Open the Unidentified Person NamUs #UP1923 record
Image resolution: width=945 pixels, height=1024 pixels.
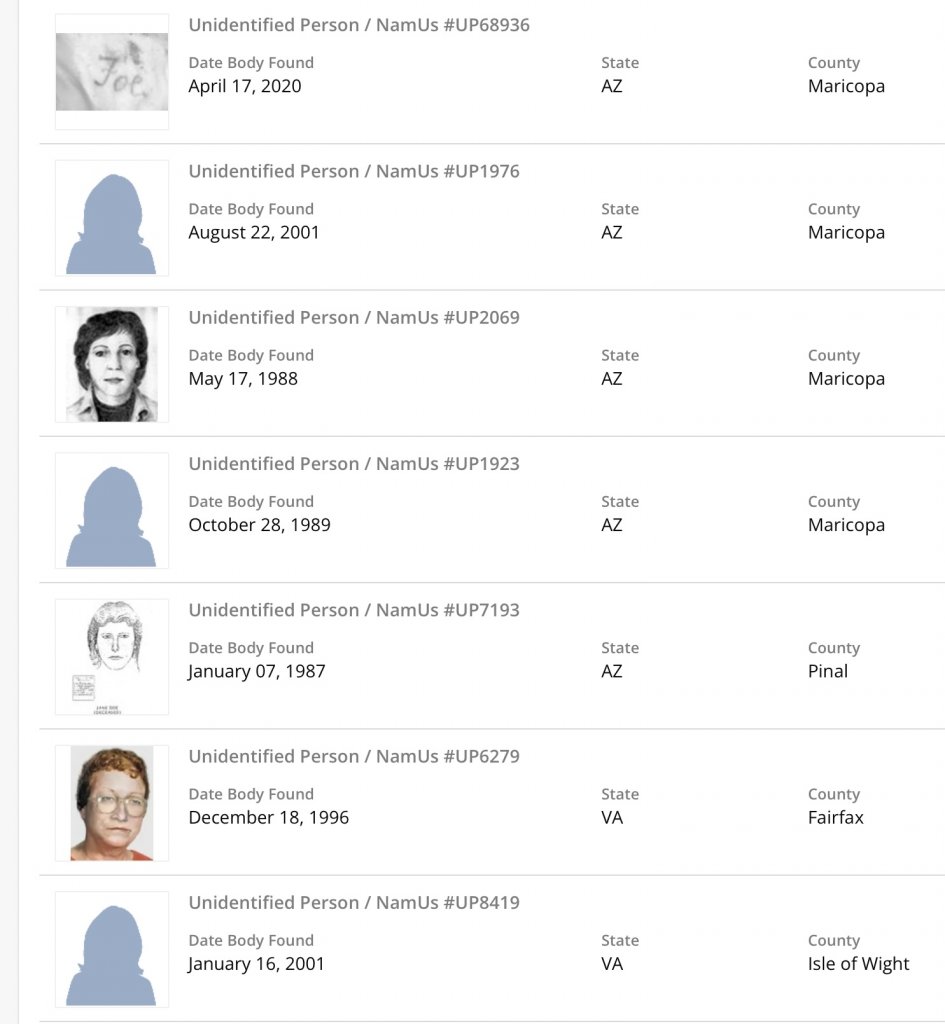(354, 463)
